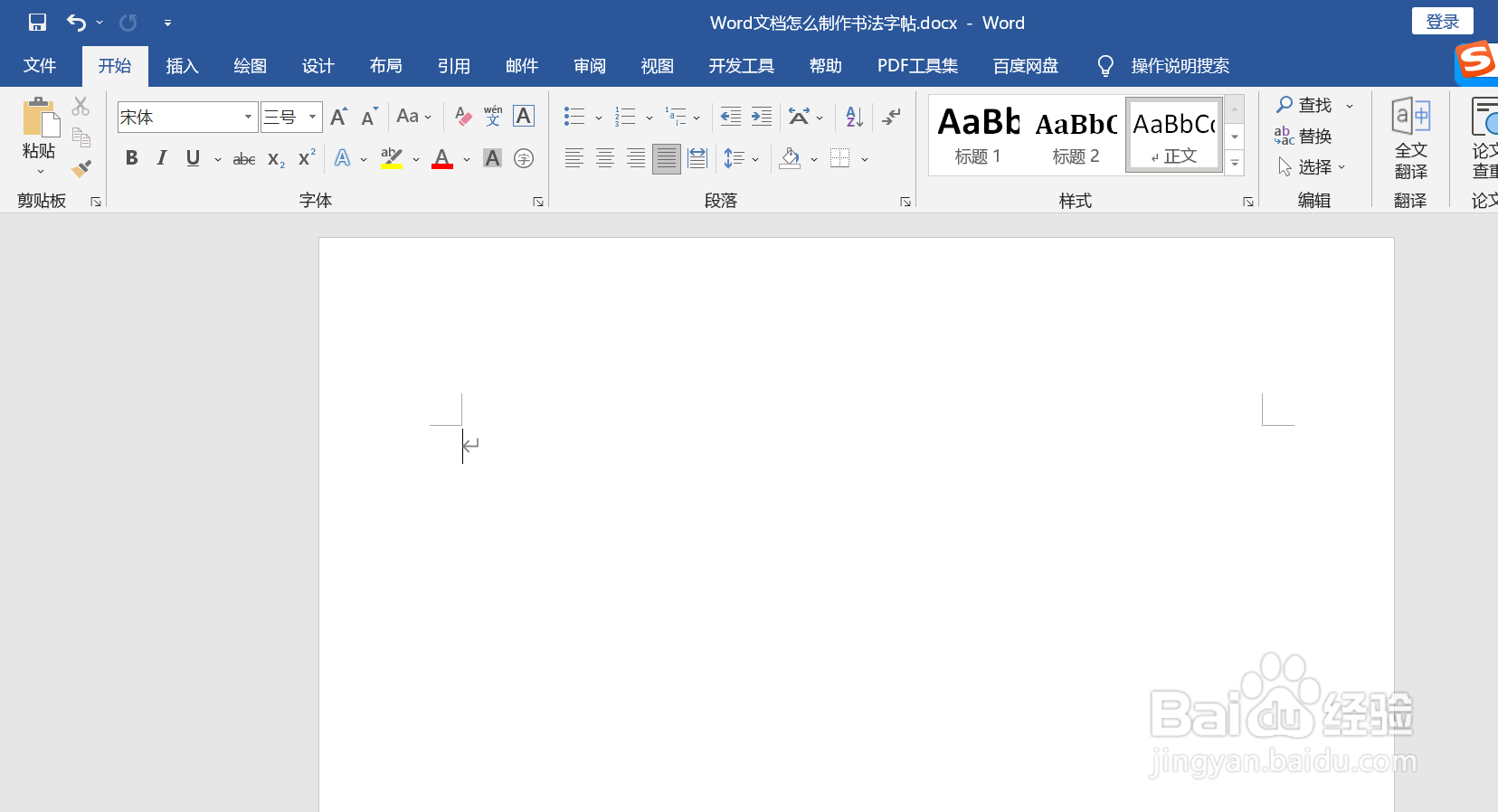Select the Format Painter brush
This screenshot has height=812, width=1498.
coord(81,168)
